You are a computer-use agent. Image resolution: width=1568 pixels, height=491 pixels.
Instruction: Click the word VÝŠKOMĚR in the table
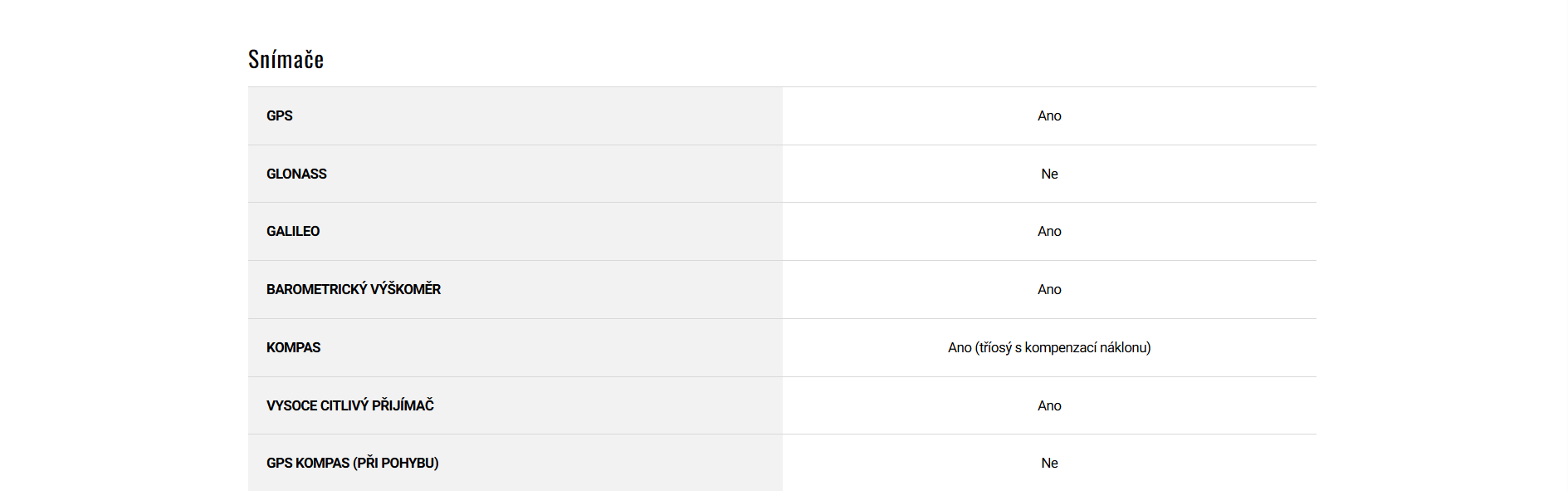406,290
